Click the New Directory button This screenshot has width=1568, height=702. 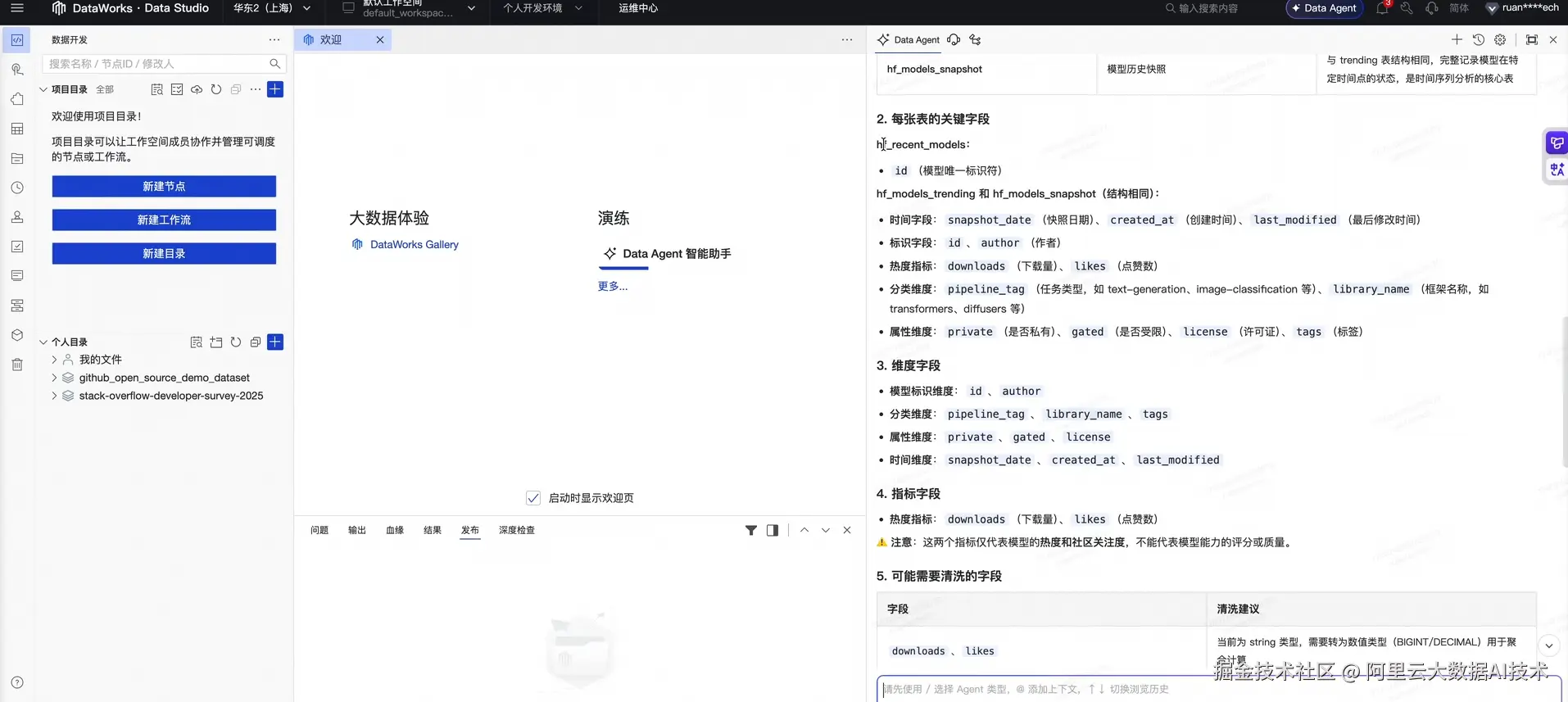point(164,254)
